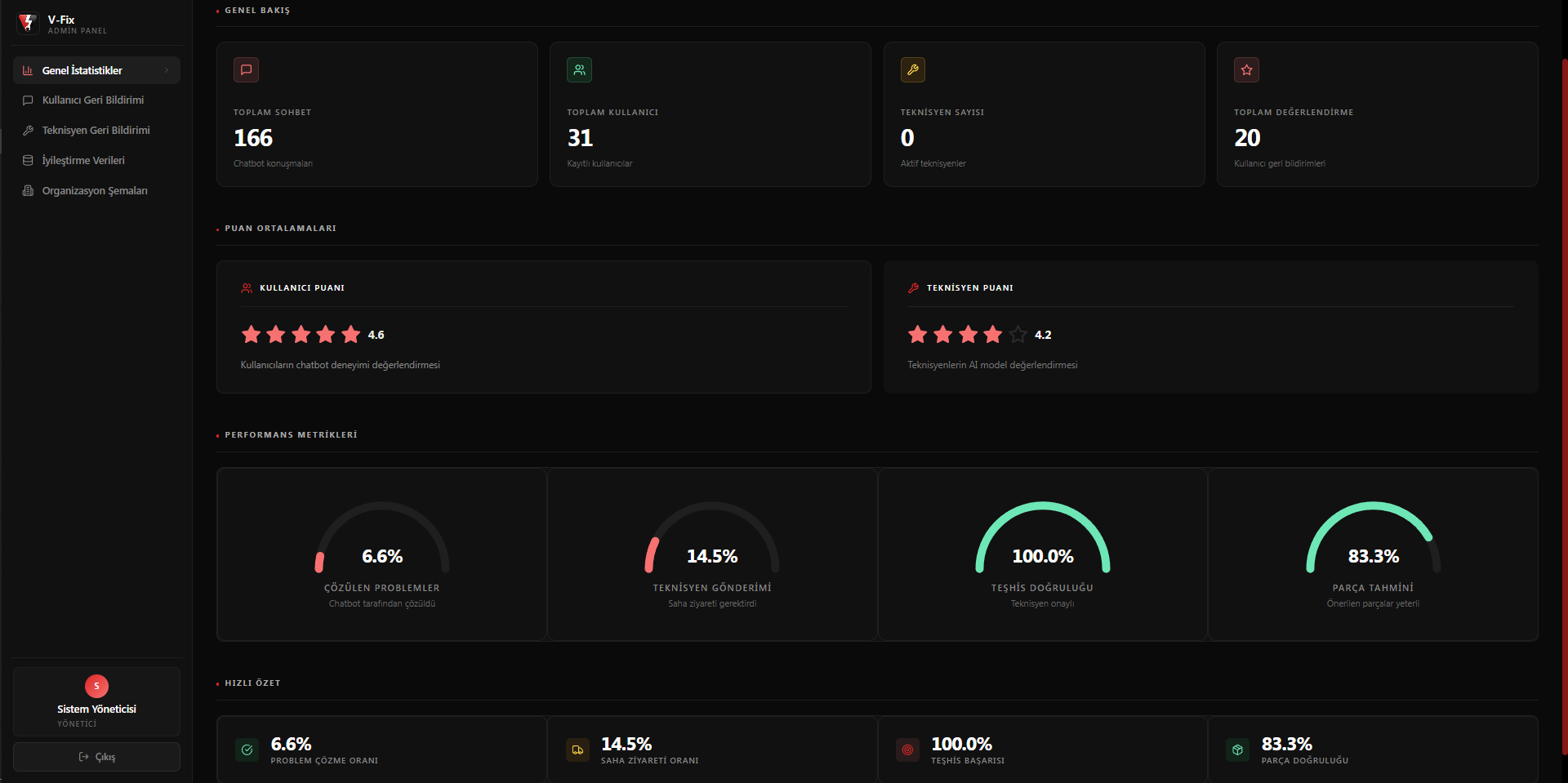1568x783 pixels.
Task: Click the check icon for Problem Çözme Oranı
Action: click(247, 750)
